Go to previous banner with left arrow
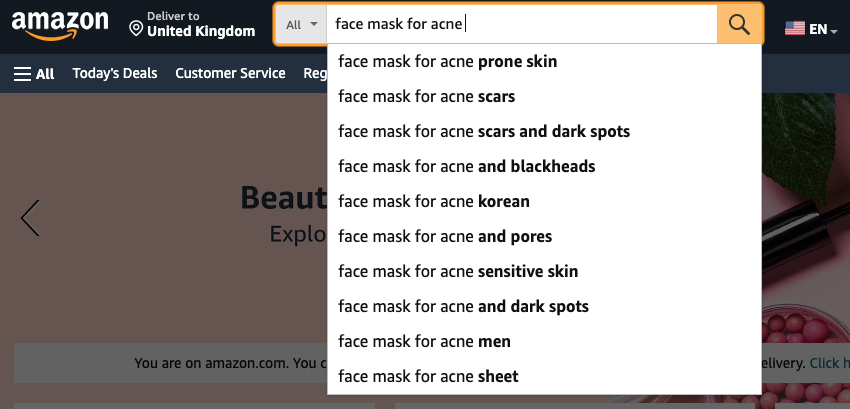Screen dimensions: 850x409 30,218
